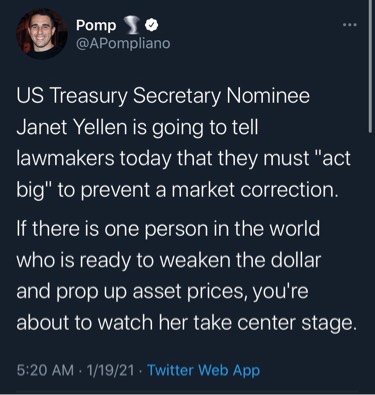
Task: Click the vertical scrollbar thumb at right edge
Action: coord(370,67)
